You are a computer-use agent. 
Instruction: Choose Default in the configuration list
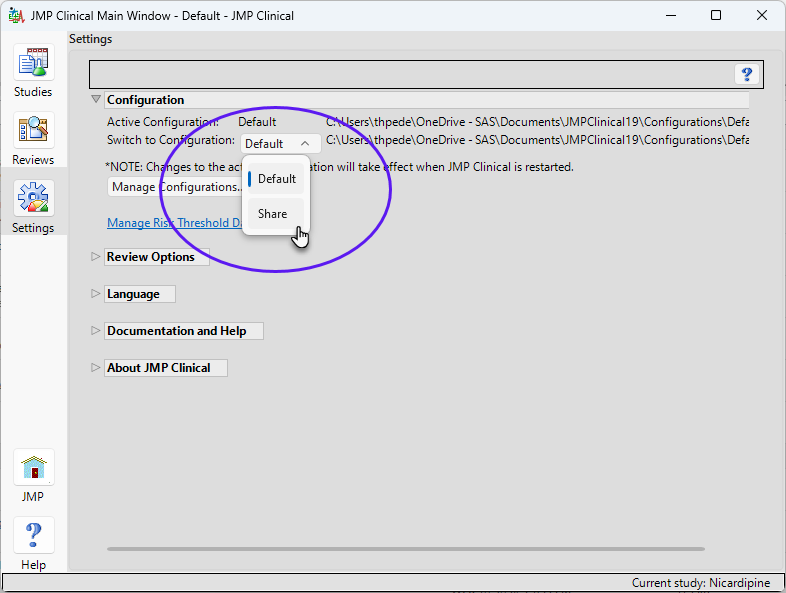tap(276, 178)
